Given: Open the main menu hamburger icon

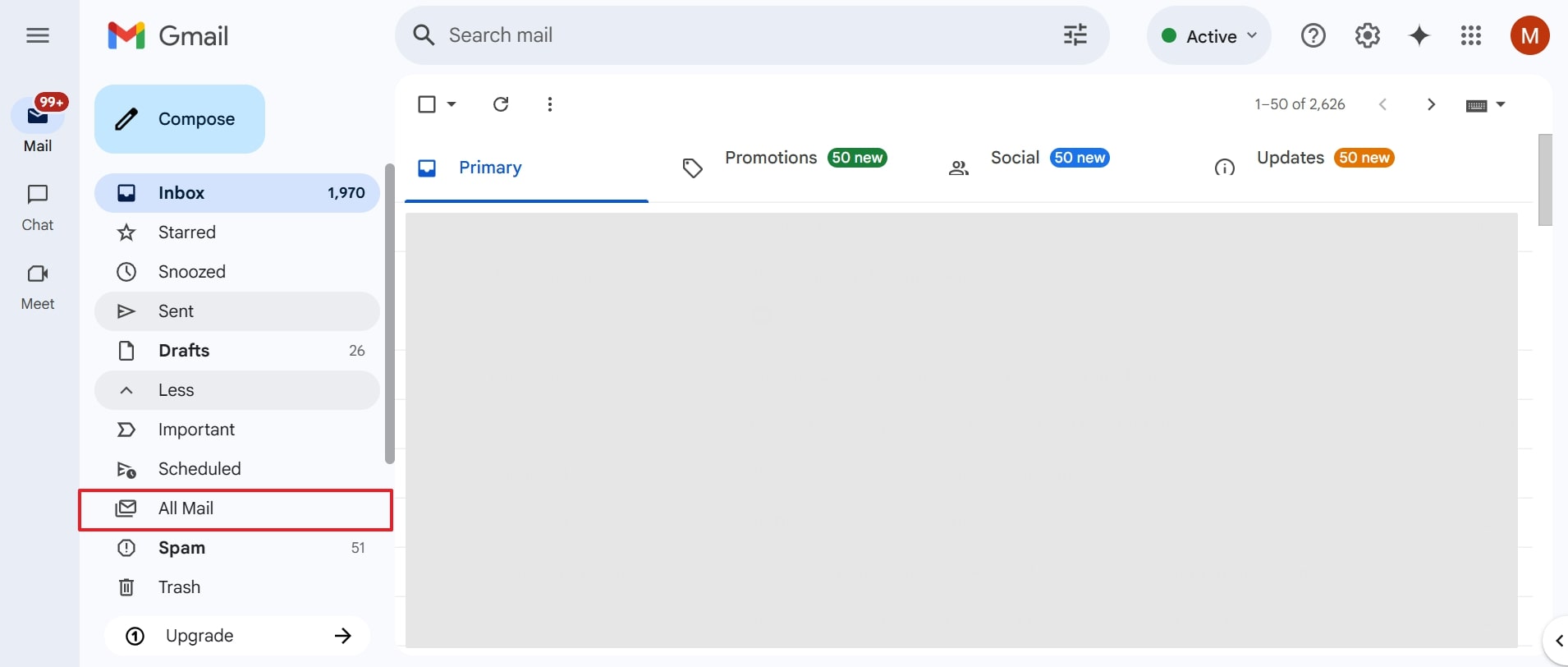Looking at the screenshot, I should pos(38,35).
